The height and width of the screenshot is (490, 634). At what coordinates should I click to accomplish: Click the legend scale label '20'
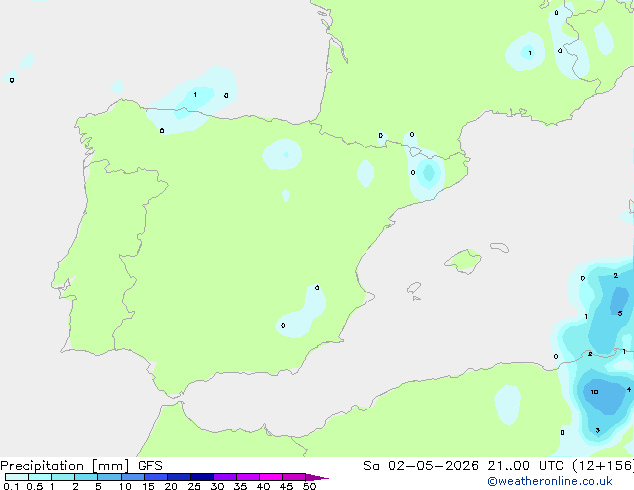point(171,486)
